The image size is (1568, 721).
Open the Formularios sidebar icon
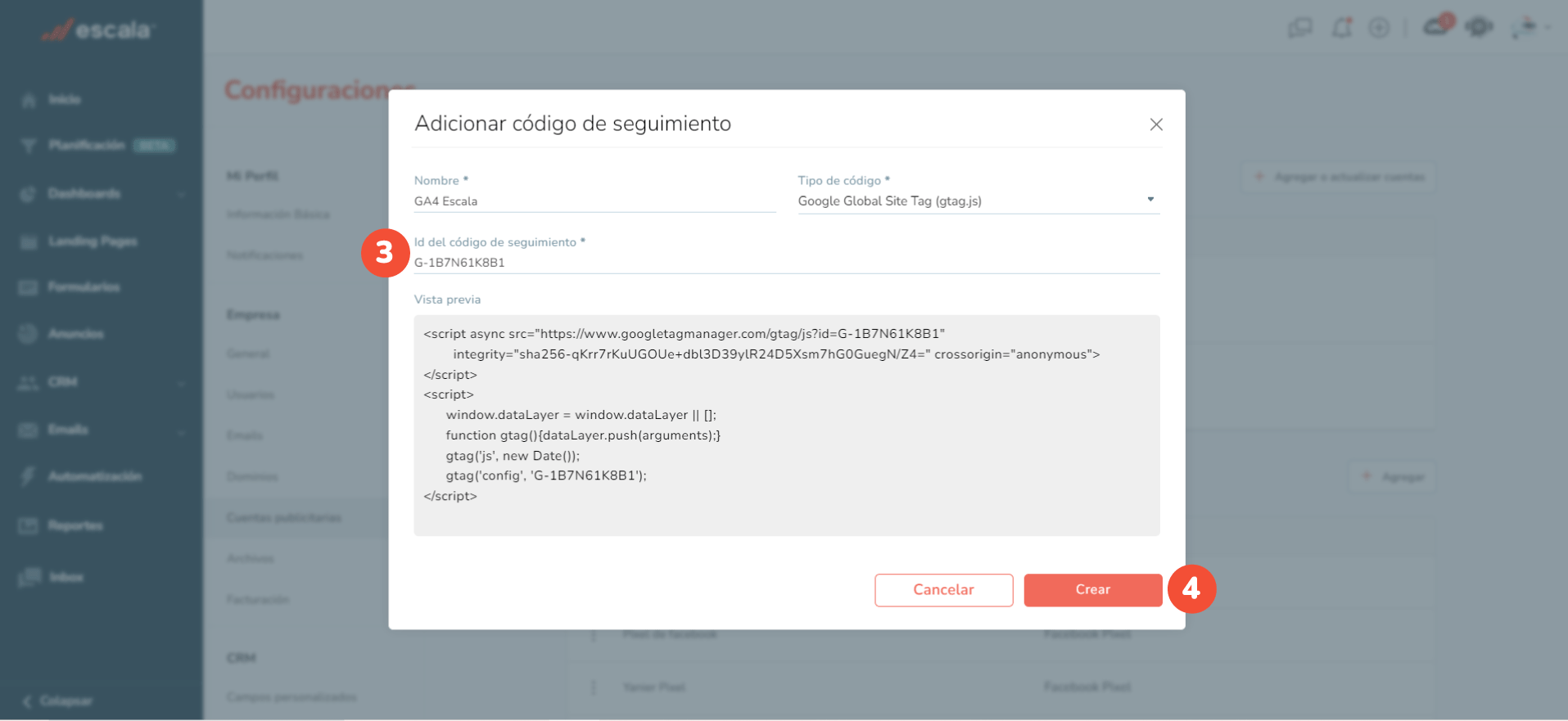pyautogui.click(x=29, y=287)
